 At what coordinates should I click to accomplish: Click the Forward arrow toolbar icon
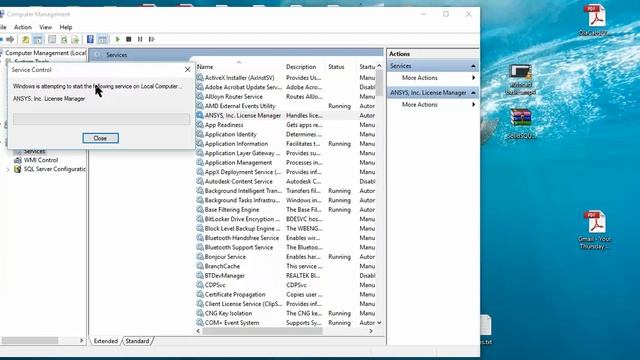(10, 39)
